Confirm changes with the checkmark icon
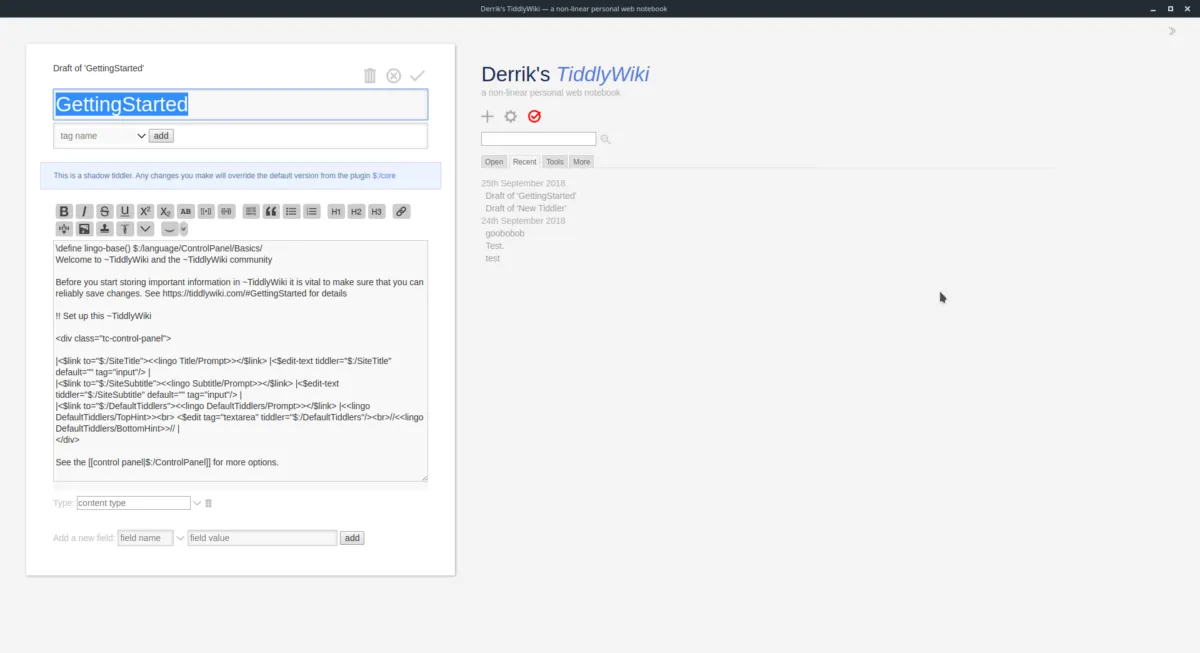Image resolution: width=1200 pixels, height=653 pixels. (418, 76)
